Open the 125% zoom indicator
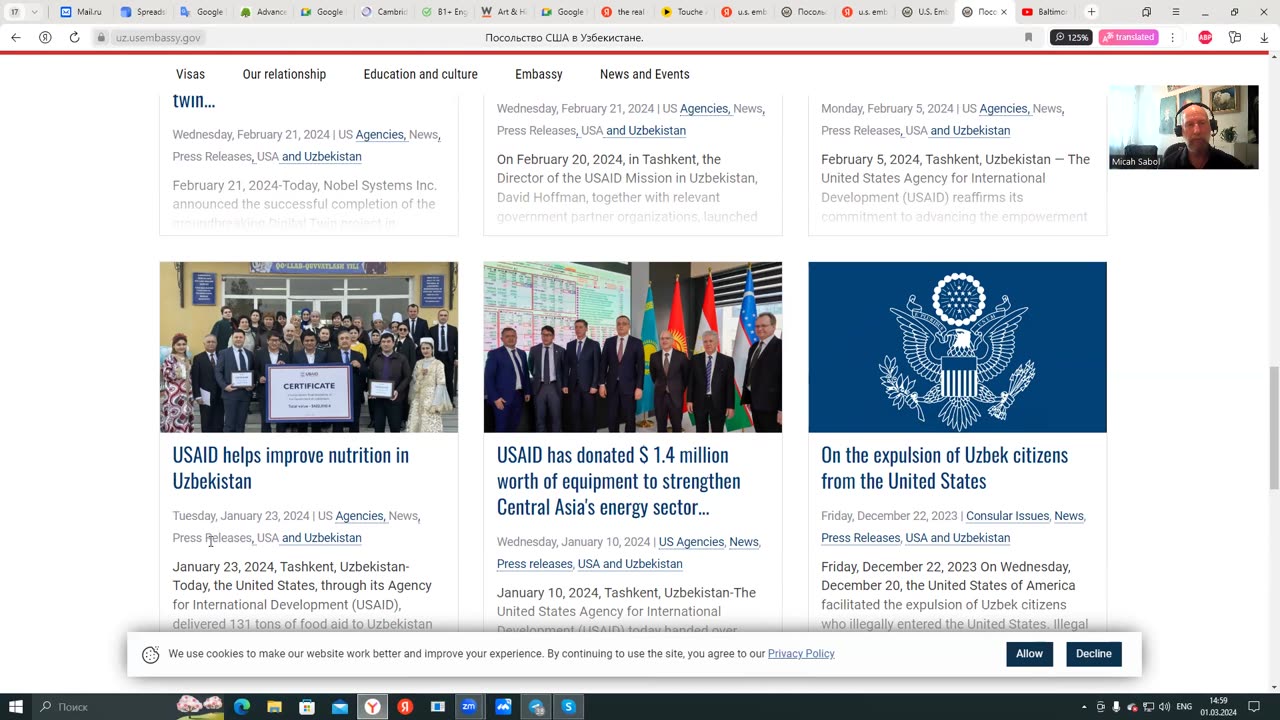 (x=1071, y=37)
